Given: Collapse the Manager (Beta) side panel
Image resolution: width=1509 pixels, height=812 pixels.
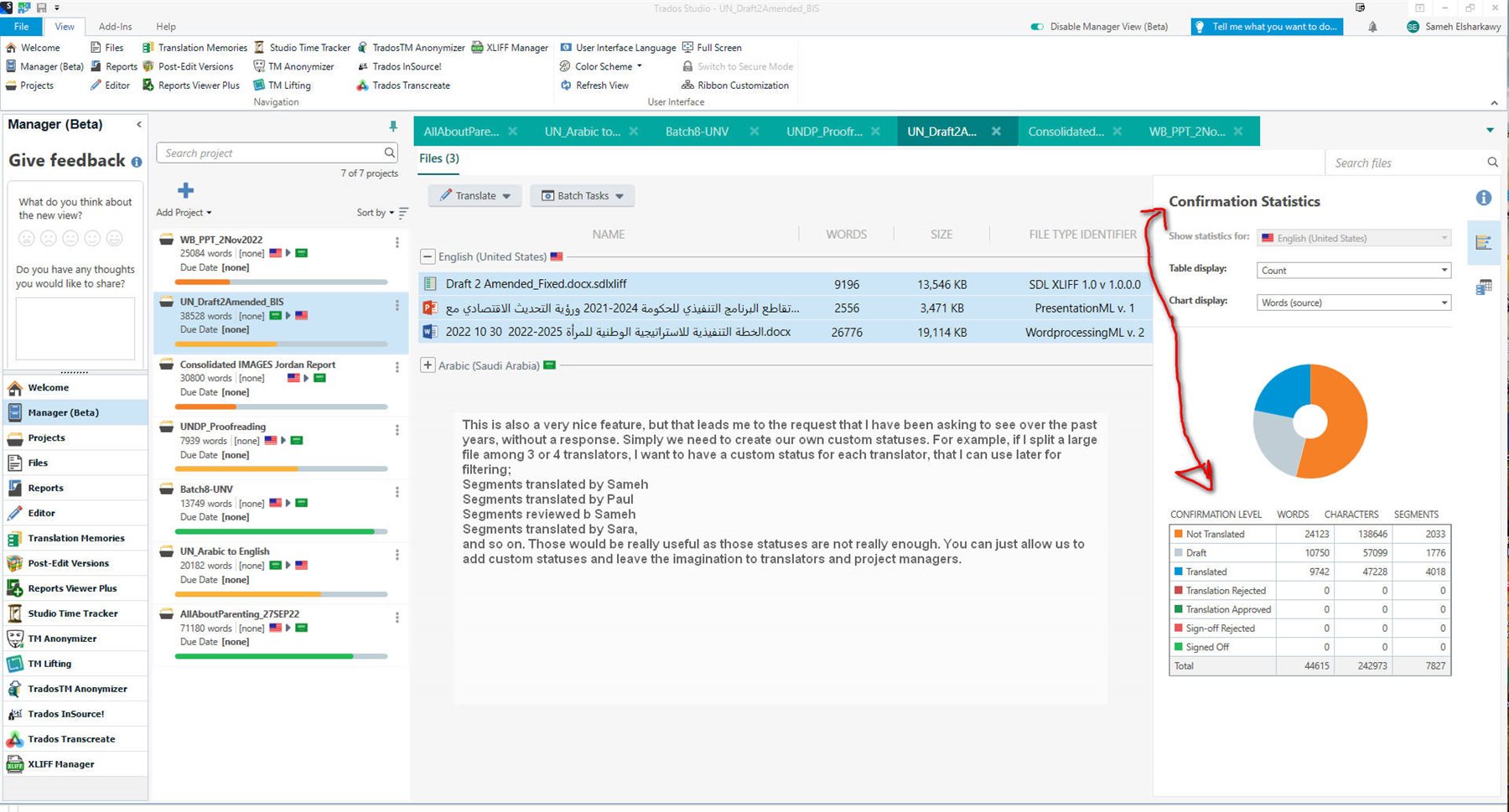Looking at the screenshot, I should pyautogui.click(x=139, y=125).
